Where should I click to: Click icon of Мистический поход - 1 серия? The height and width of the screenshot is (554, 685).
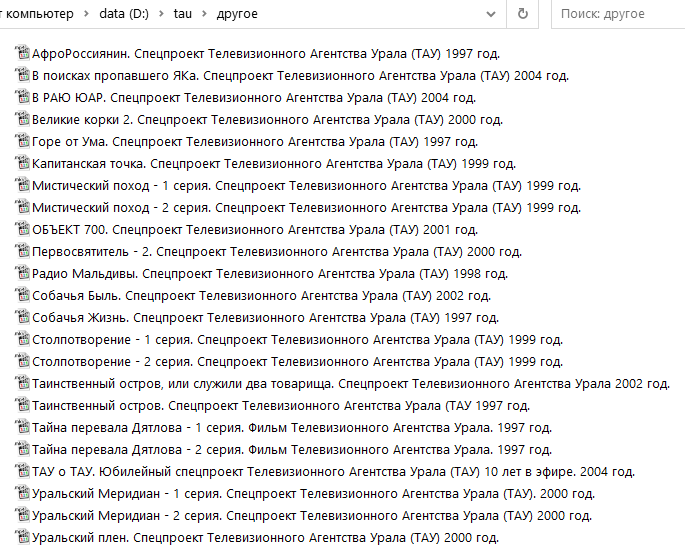[22, 184]
